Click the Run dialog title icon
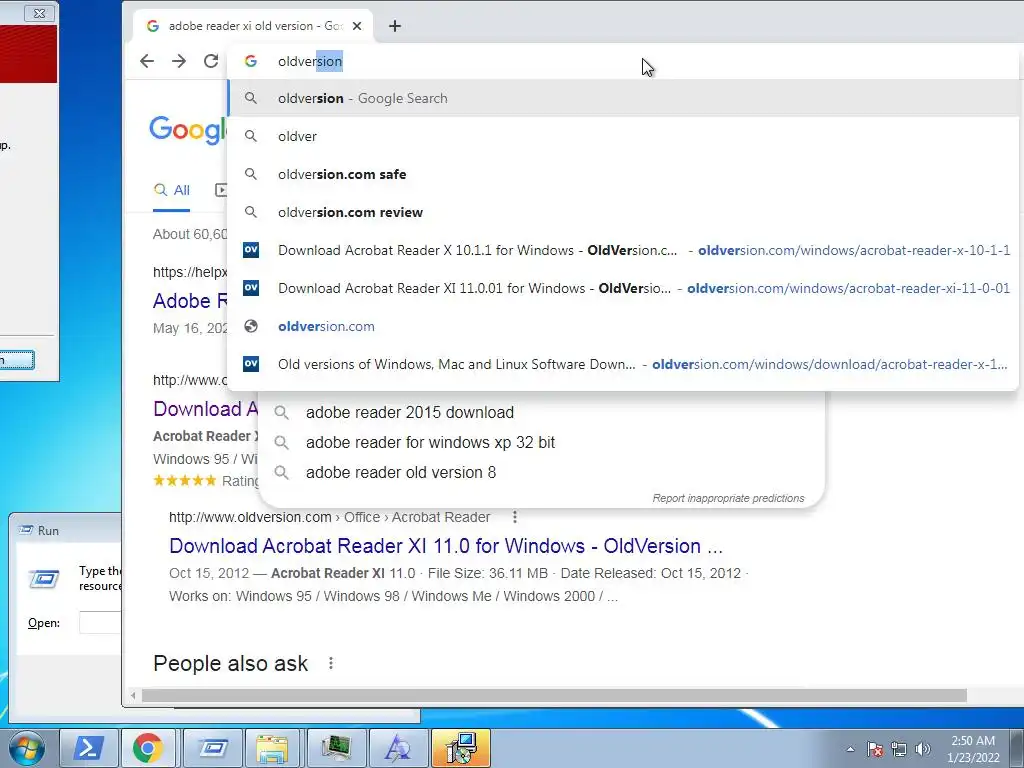Viewport: 1024px width, 768px height. point(26,530)
